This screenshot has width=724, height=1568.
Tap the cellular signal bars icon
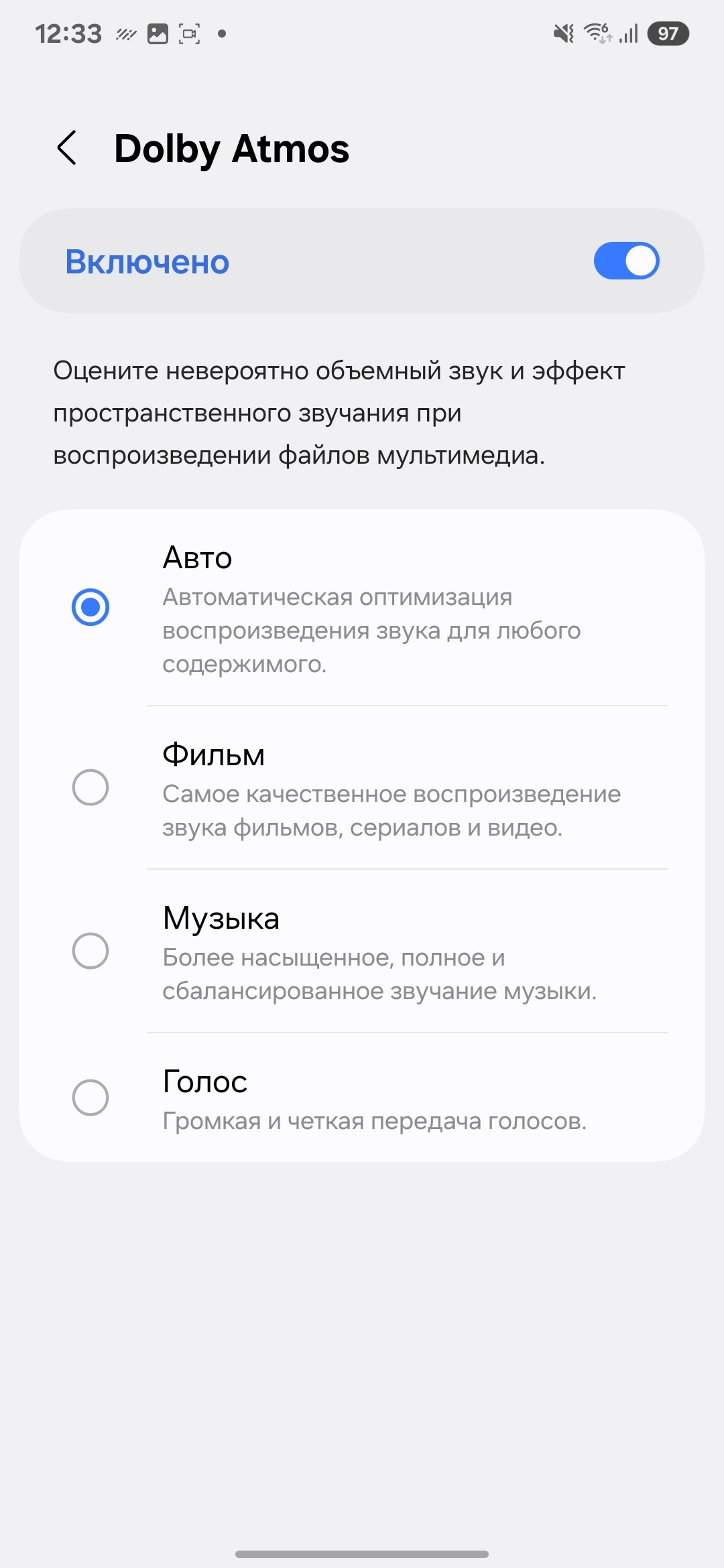click(x=629, y=34)
